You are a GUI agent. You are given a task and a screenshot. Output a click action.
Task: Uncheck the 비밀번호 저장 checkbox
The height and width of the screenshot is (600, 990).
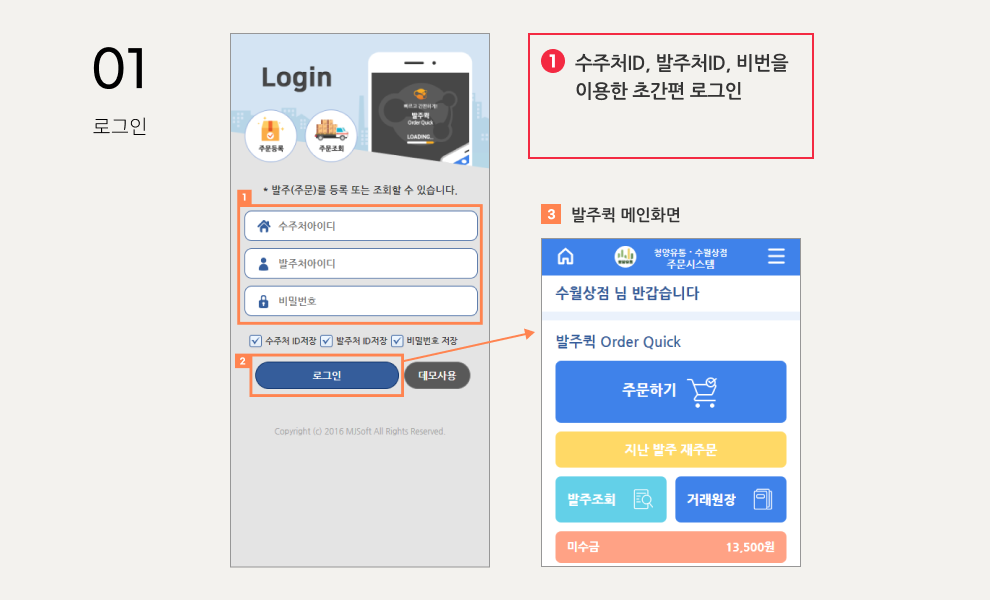click(x=397, y=341)
